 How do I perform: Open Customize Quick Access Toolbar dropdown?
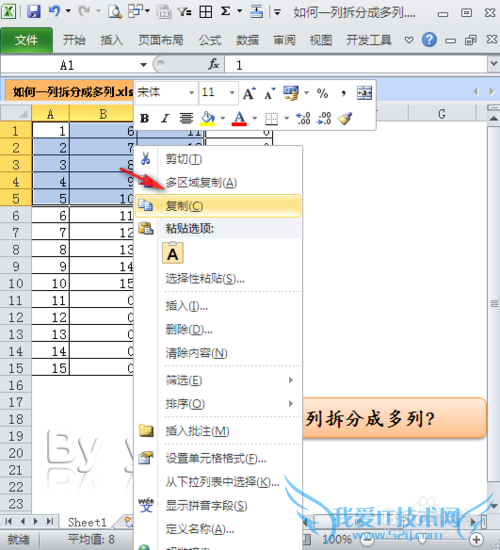(277, 13)
